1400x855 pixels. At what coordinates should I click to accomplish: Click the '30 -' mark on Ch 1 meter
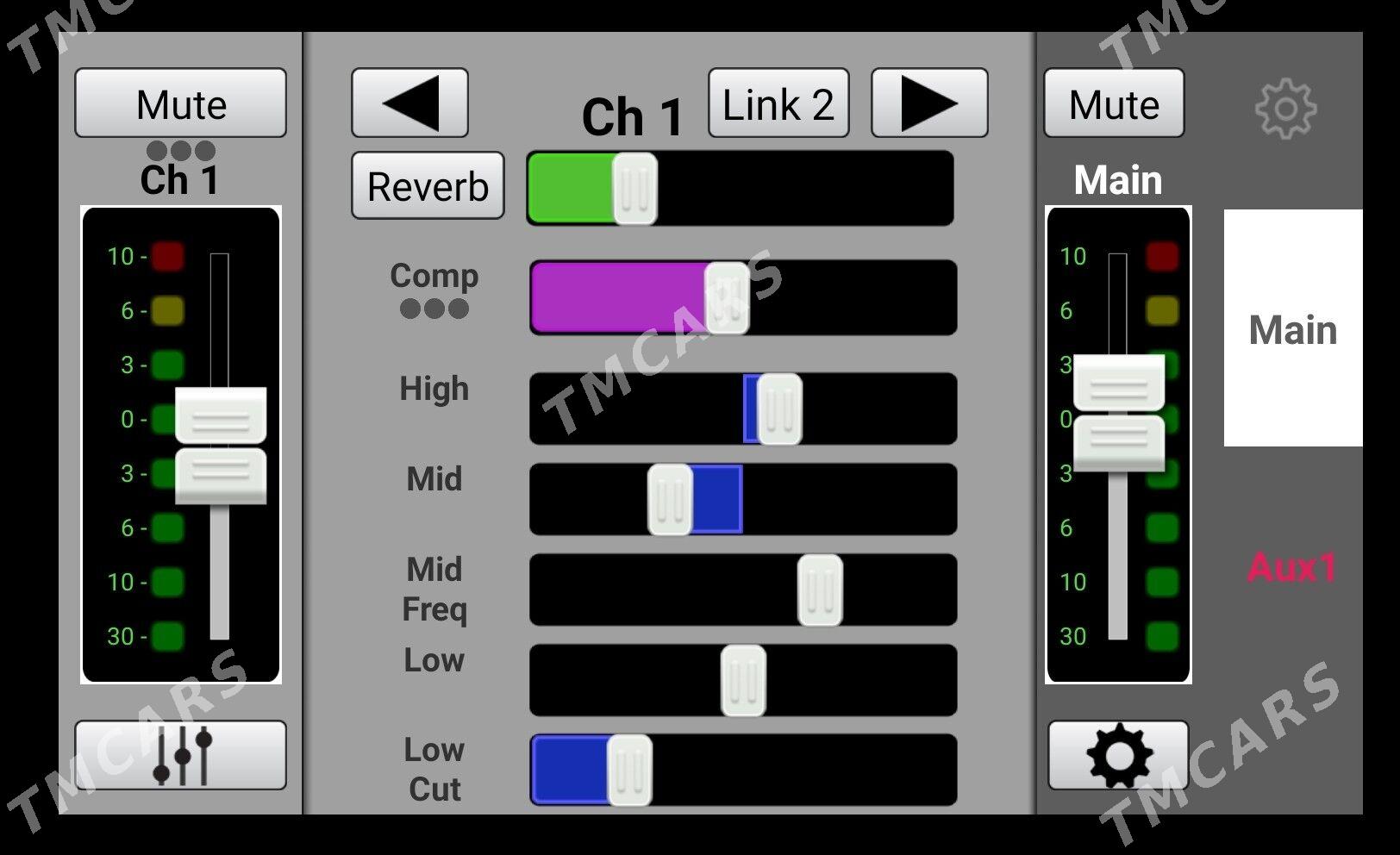[x=127, y=636]
